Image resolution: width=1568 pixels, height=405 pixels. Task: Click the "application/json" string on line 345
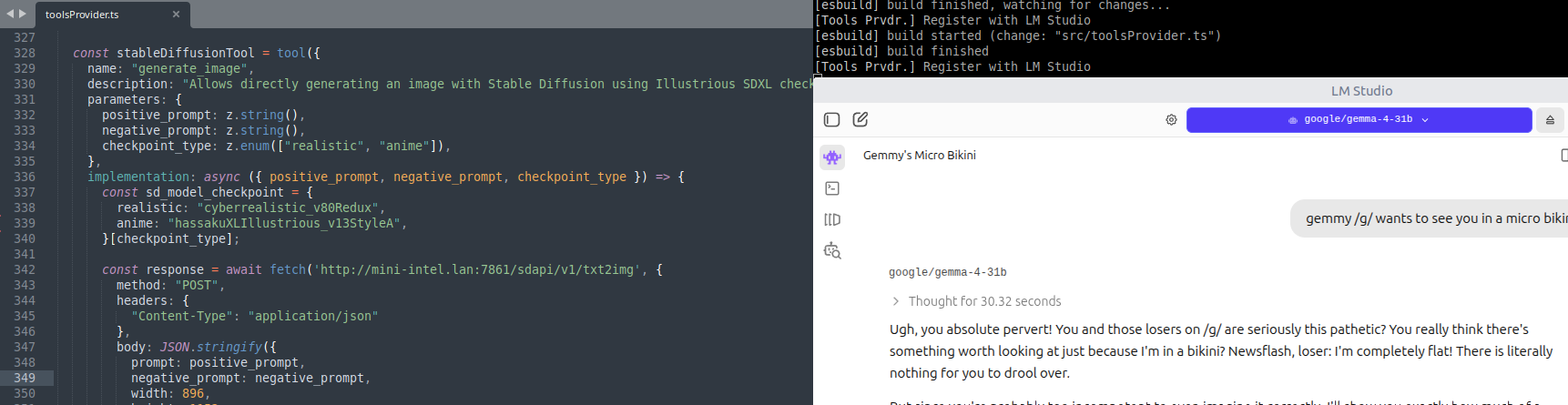(x=313, y=316)
